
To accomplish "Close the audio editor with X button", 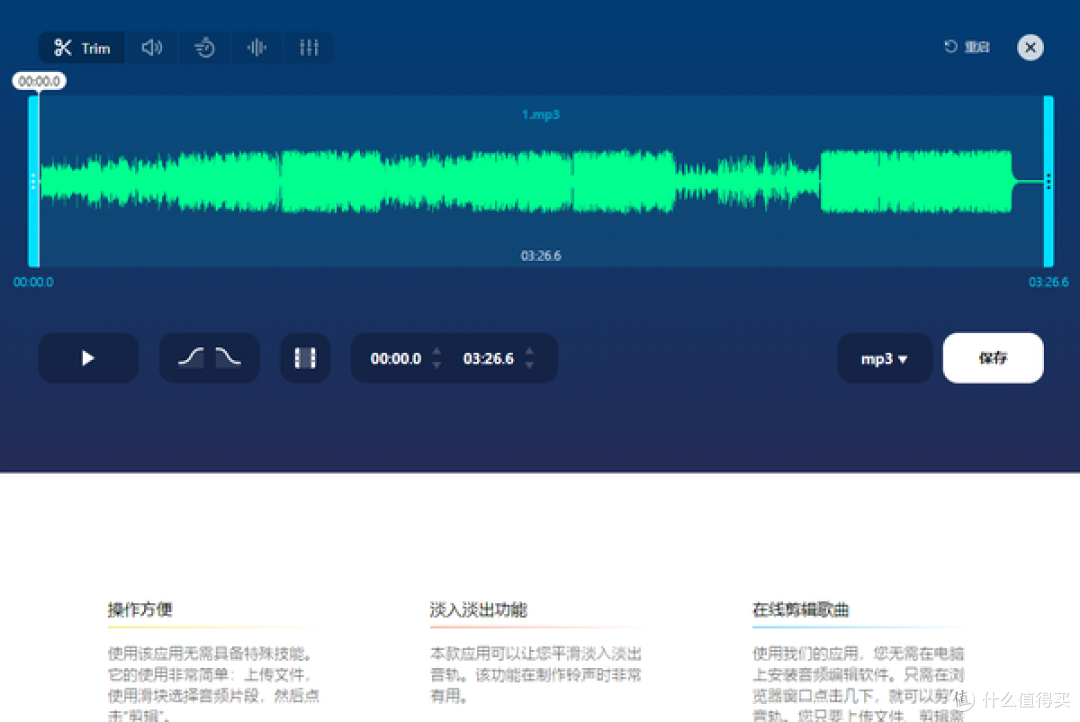I will (1030, 48).
